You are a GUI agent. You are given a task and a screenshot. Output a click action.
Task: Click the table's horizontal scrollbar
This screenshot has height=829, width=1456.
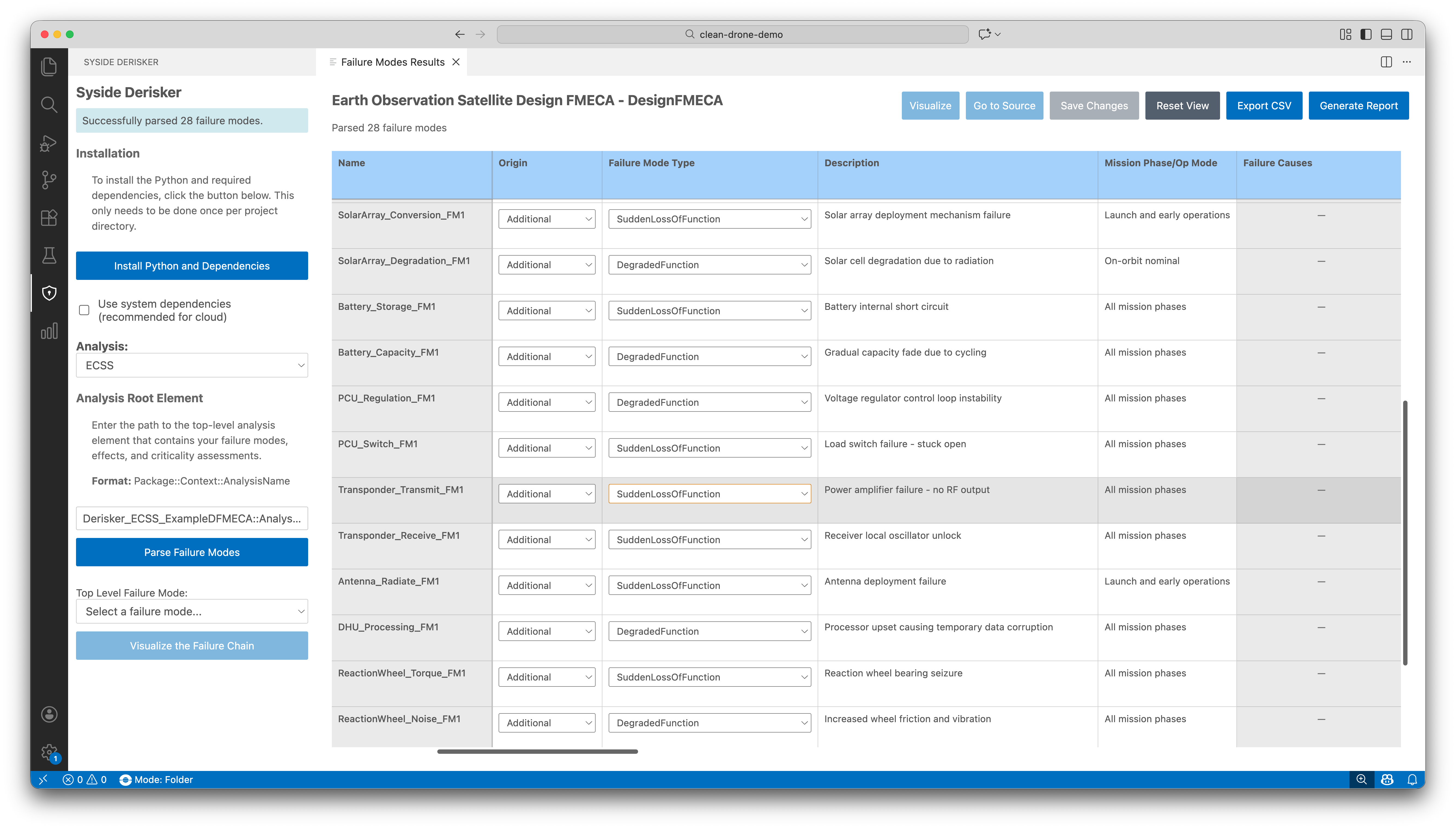537,752
